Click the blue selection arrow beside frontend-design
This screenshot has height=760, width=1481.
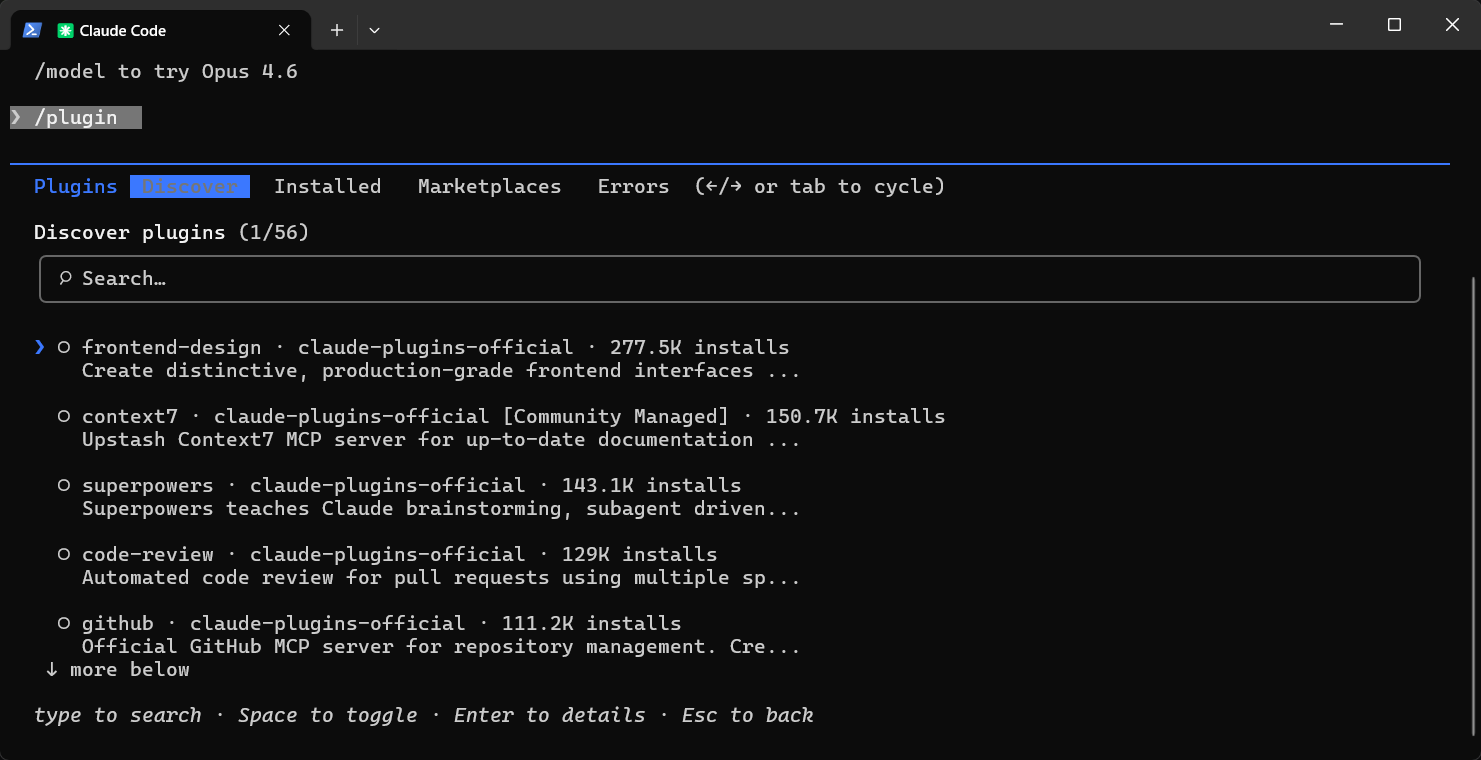40,347
